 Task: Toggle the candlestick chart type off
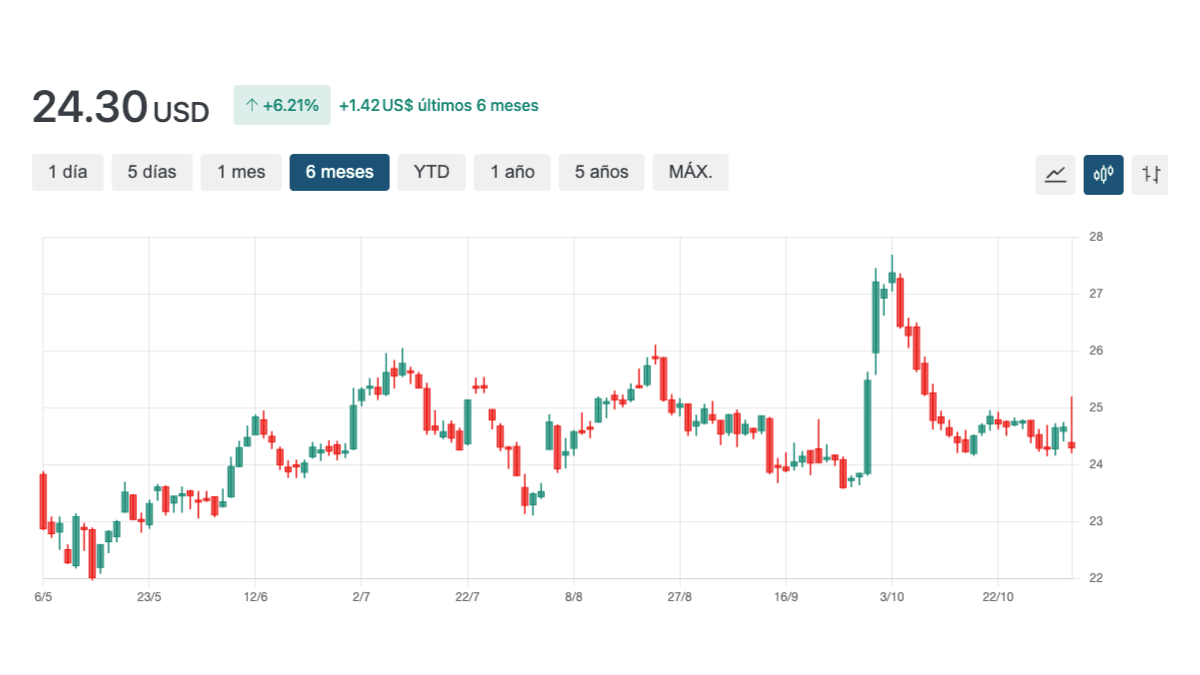tap(1103, 172)
